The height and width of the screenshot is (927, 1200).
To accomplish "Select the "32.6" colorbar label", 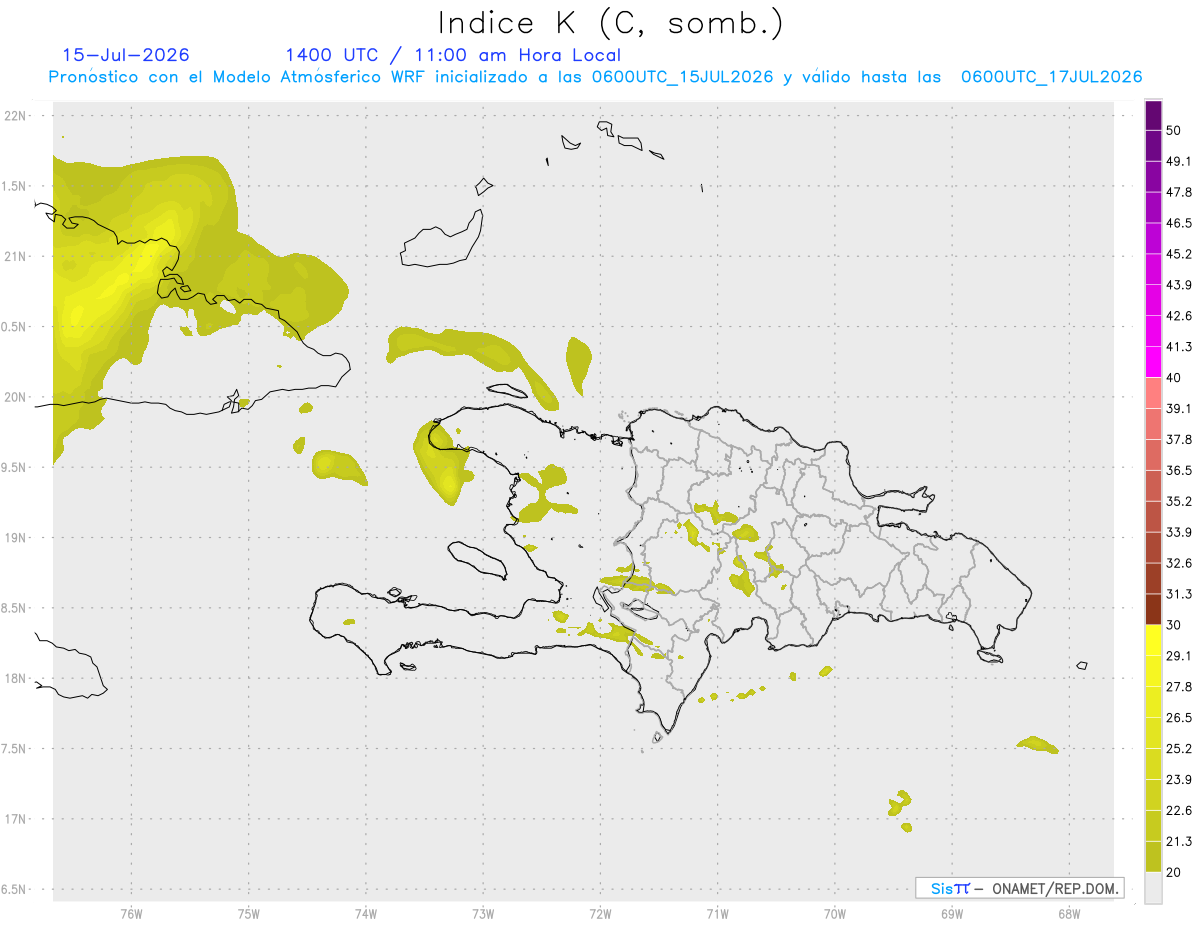I will tap(1179, 563).
